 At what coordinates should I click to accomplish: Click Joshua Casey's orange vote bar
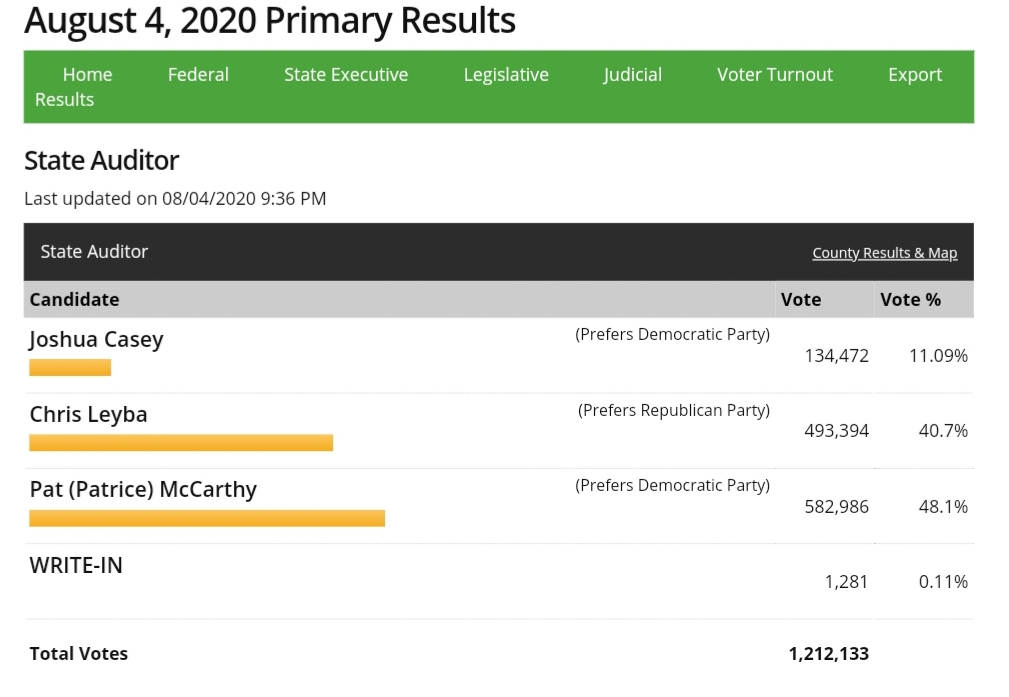(x=70, y=368)
